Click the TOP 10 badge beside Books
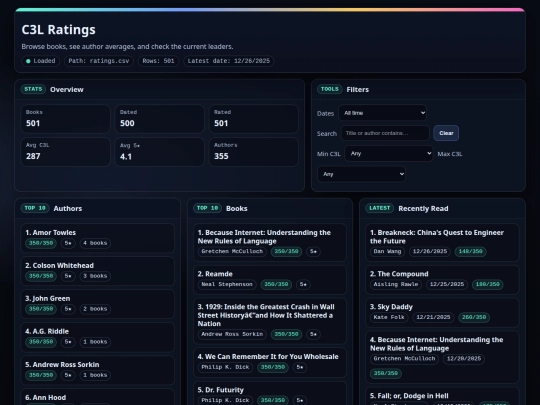This screenshot has width=540, height=405. 207,208
